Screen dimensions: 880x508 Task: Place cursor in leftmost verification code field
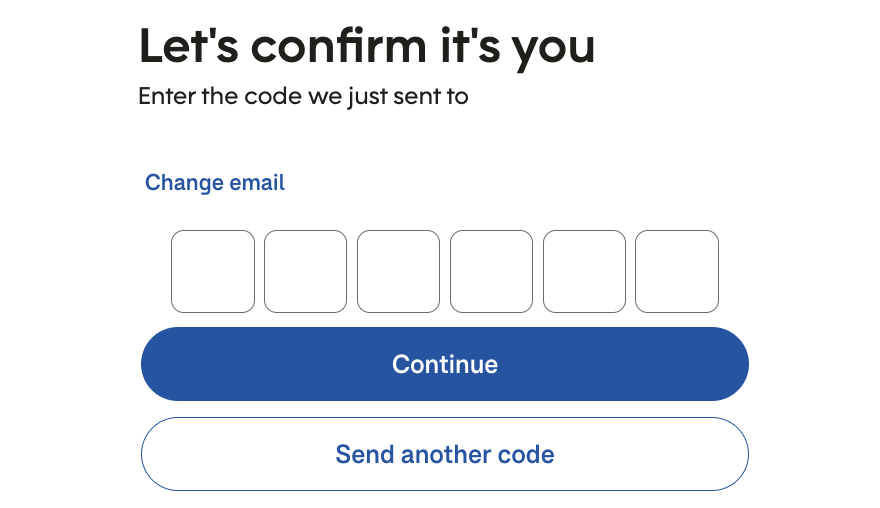pyautogui.click(x=213, y=271)
